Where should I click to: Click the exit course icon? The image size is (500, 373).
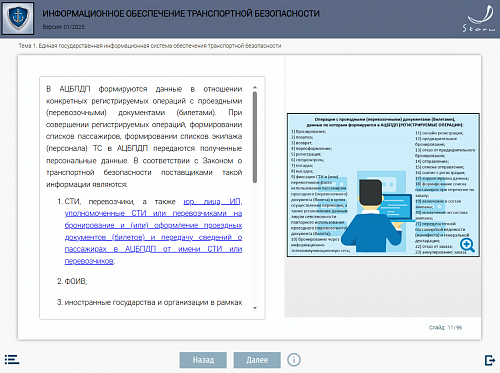tap(490, 360)
